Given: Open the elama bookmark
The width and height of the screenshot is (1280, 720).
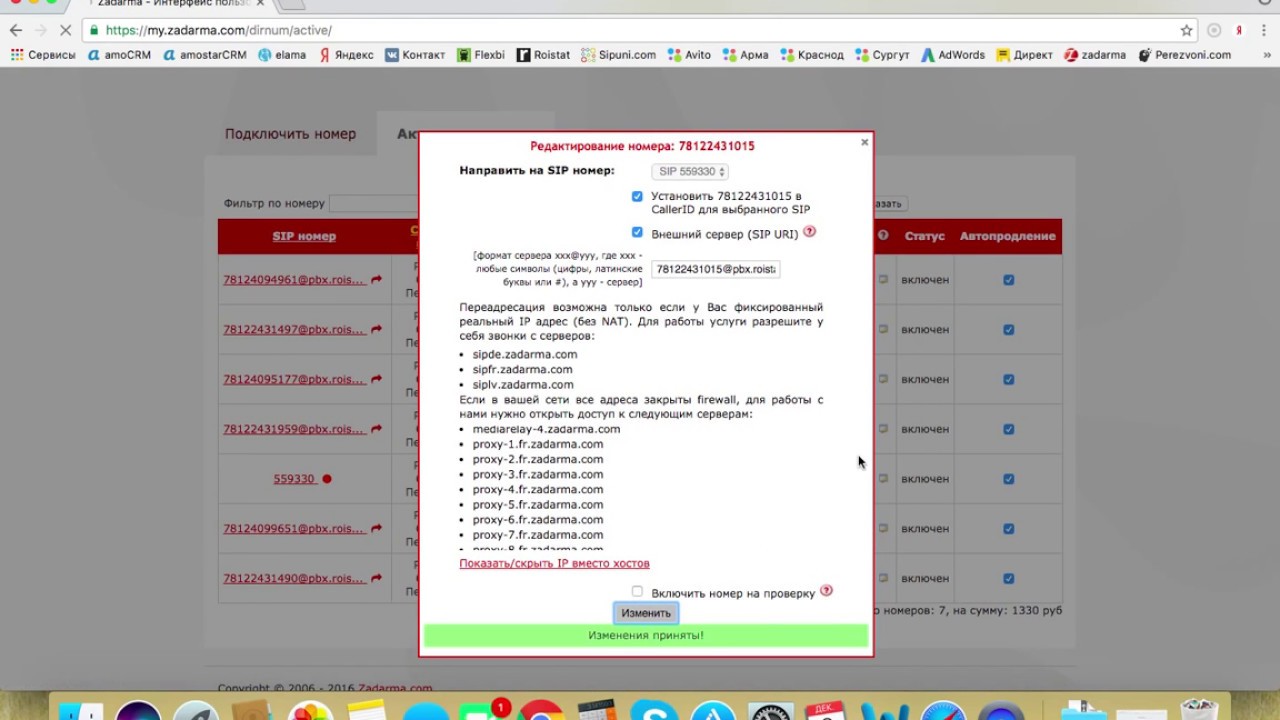Looking at the screenshot, I should coord(282,55).
